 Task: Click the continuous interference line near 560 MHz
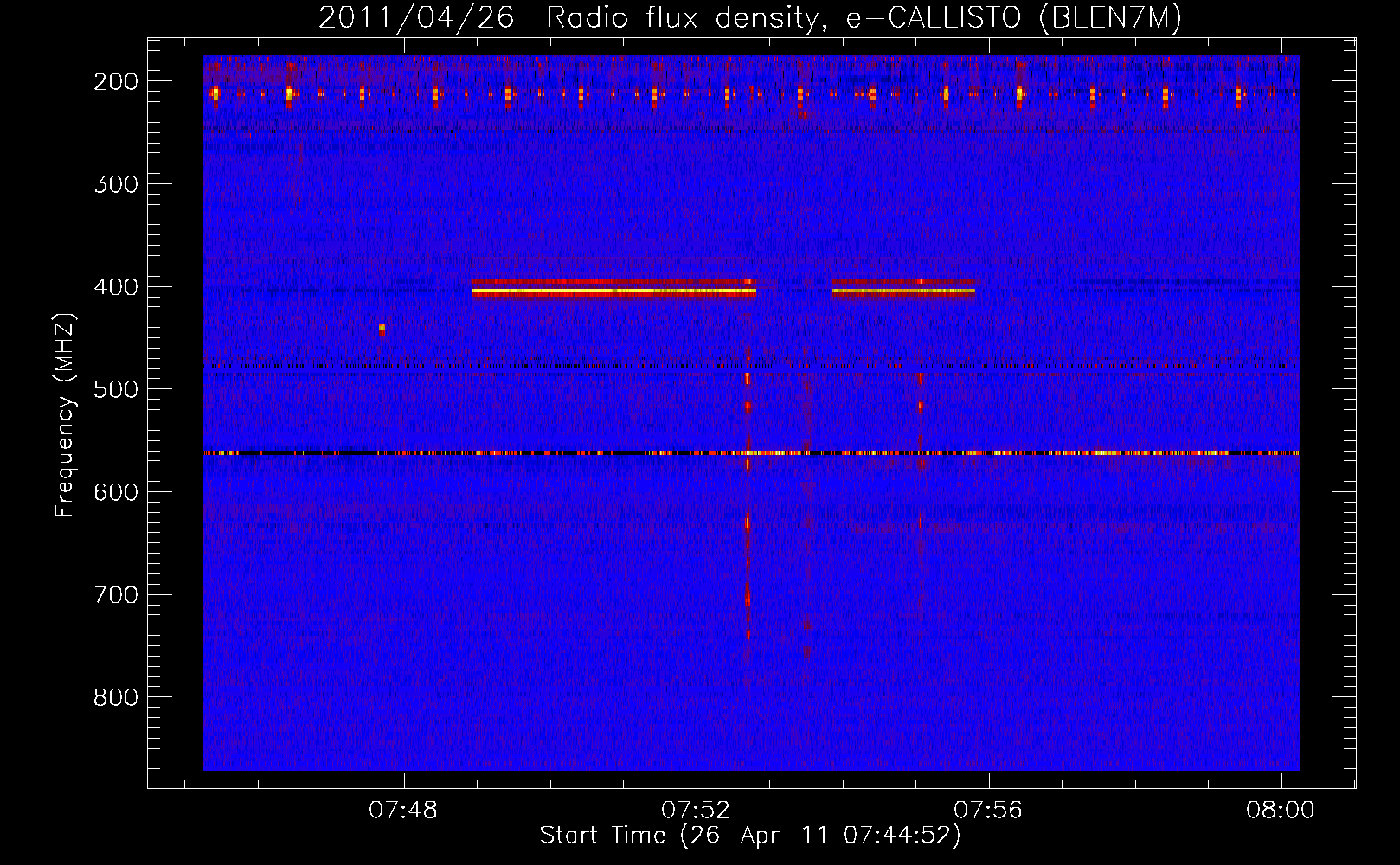(x=751, y=452)
